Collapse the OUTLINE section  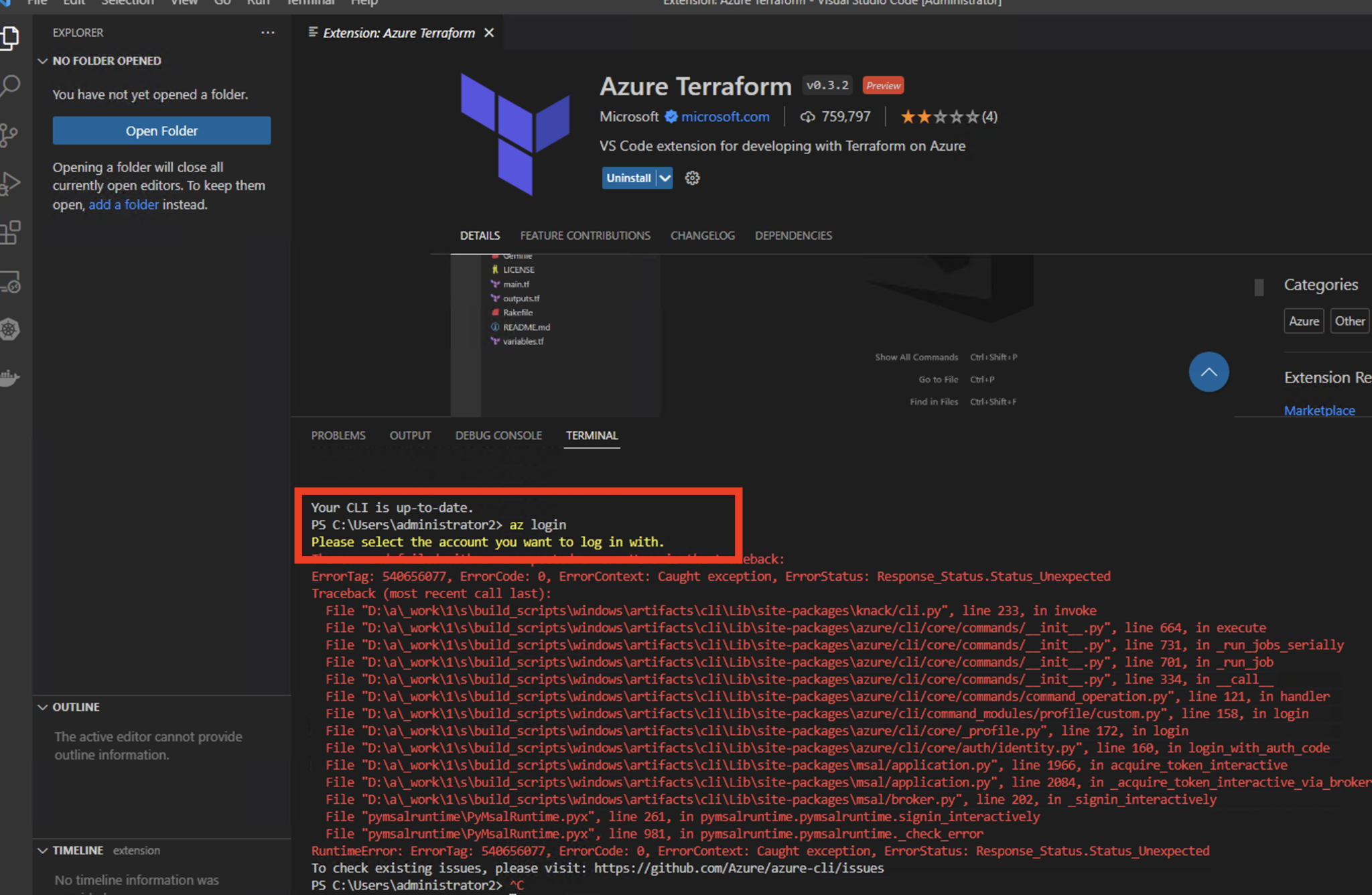(43, 707)
